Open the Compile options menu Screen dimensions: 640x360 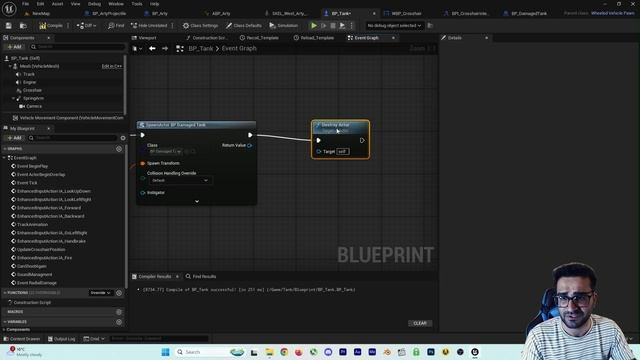[68, 25]
